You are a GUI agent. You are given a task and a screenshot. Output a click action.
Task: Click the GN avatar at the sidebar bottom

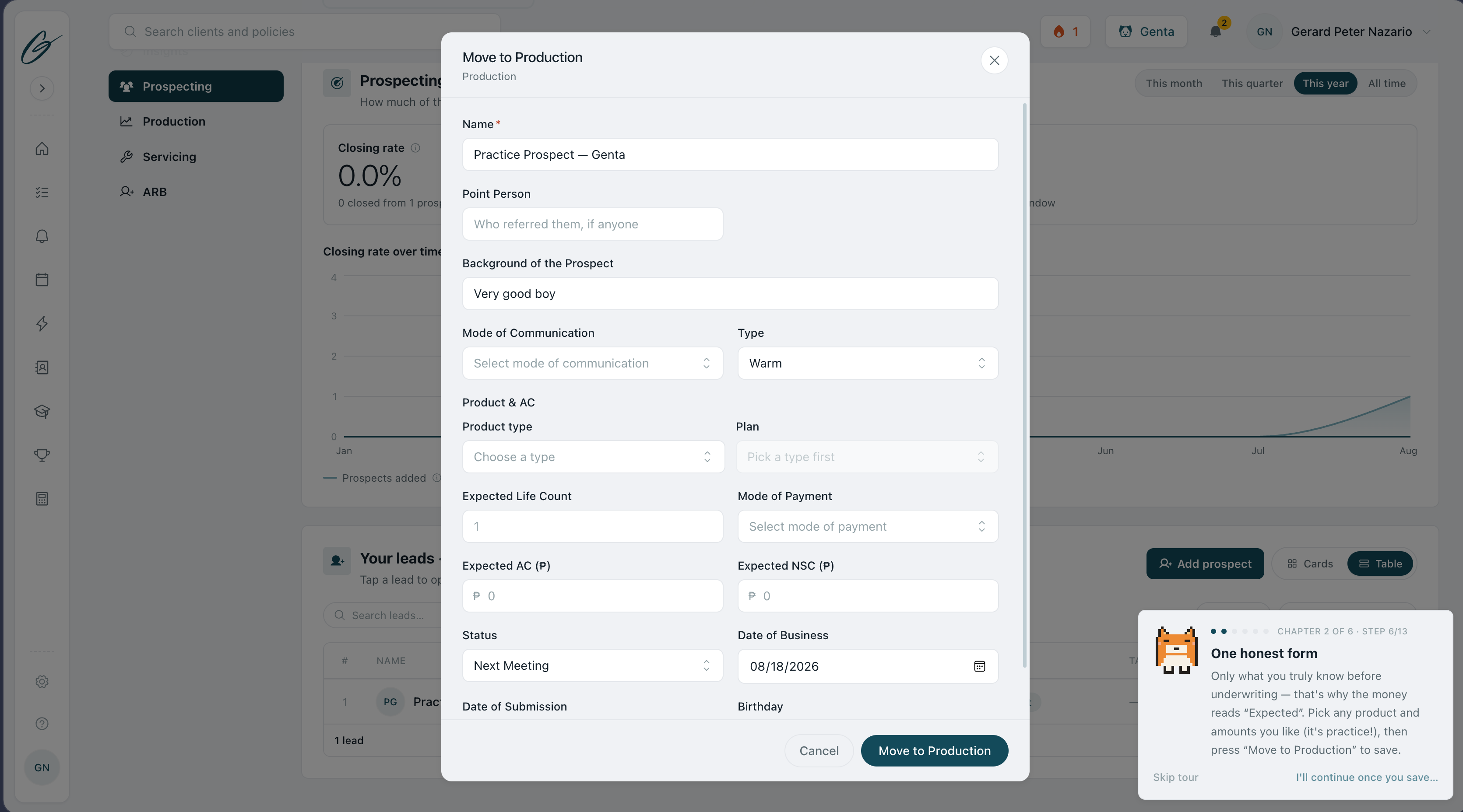coord(42,768)
